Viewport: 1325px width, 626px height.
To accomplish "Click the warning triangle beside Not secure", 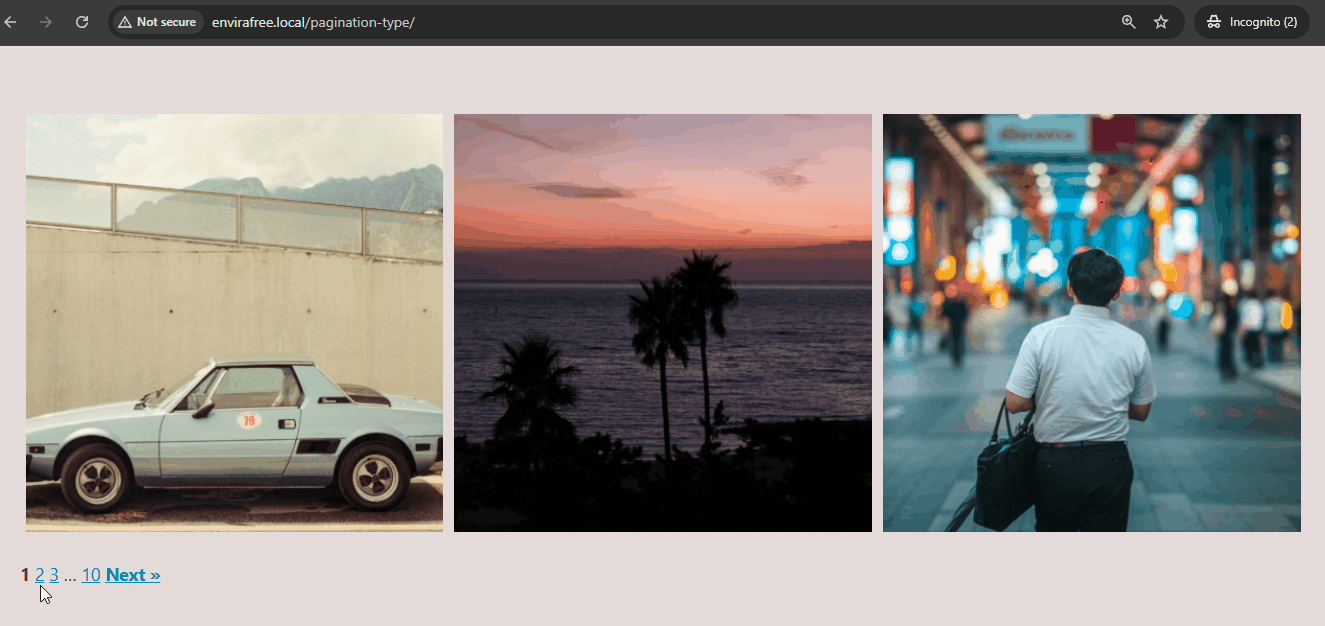I will click(124, 21).
